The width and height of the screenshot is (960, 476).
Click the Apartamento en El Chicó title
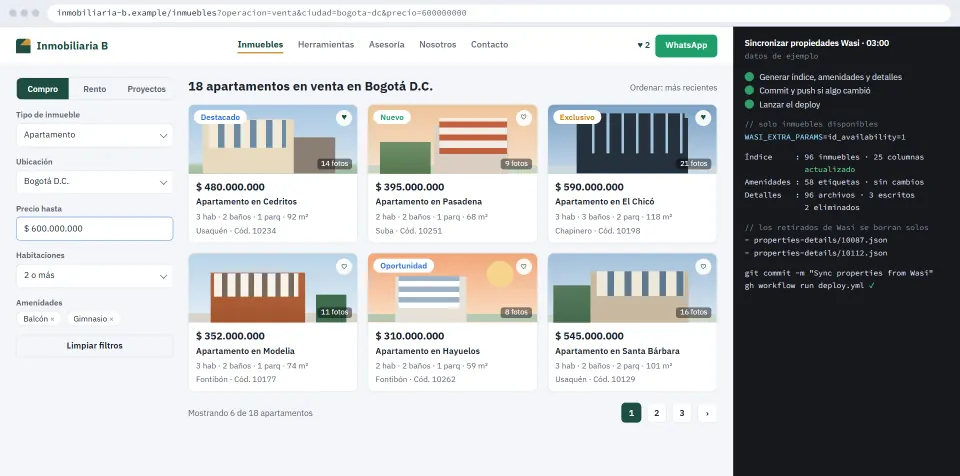[x=605, y=202]
